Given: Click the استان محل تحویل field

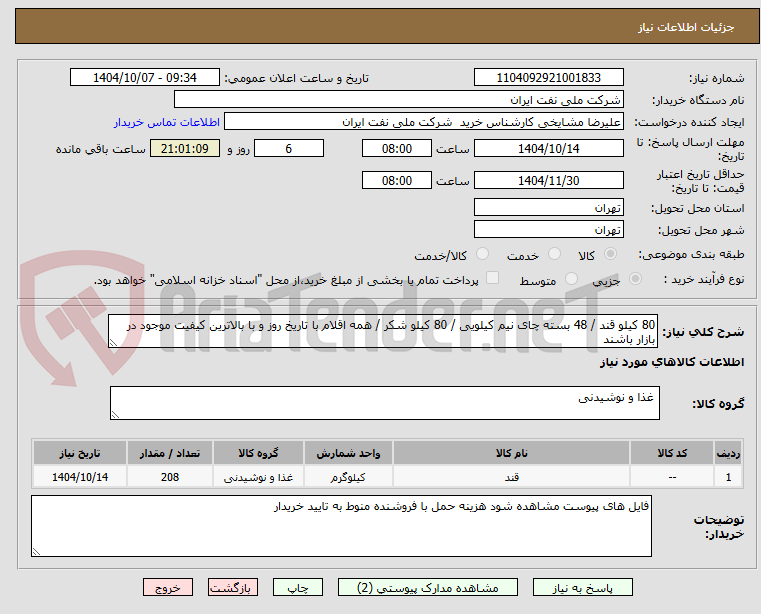Looking at the screenshot, I should [548, 207].
